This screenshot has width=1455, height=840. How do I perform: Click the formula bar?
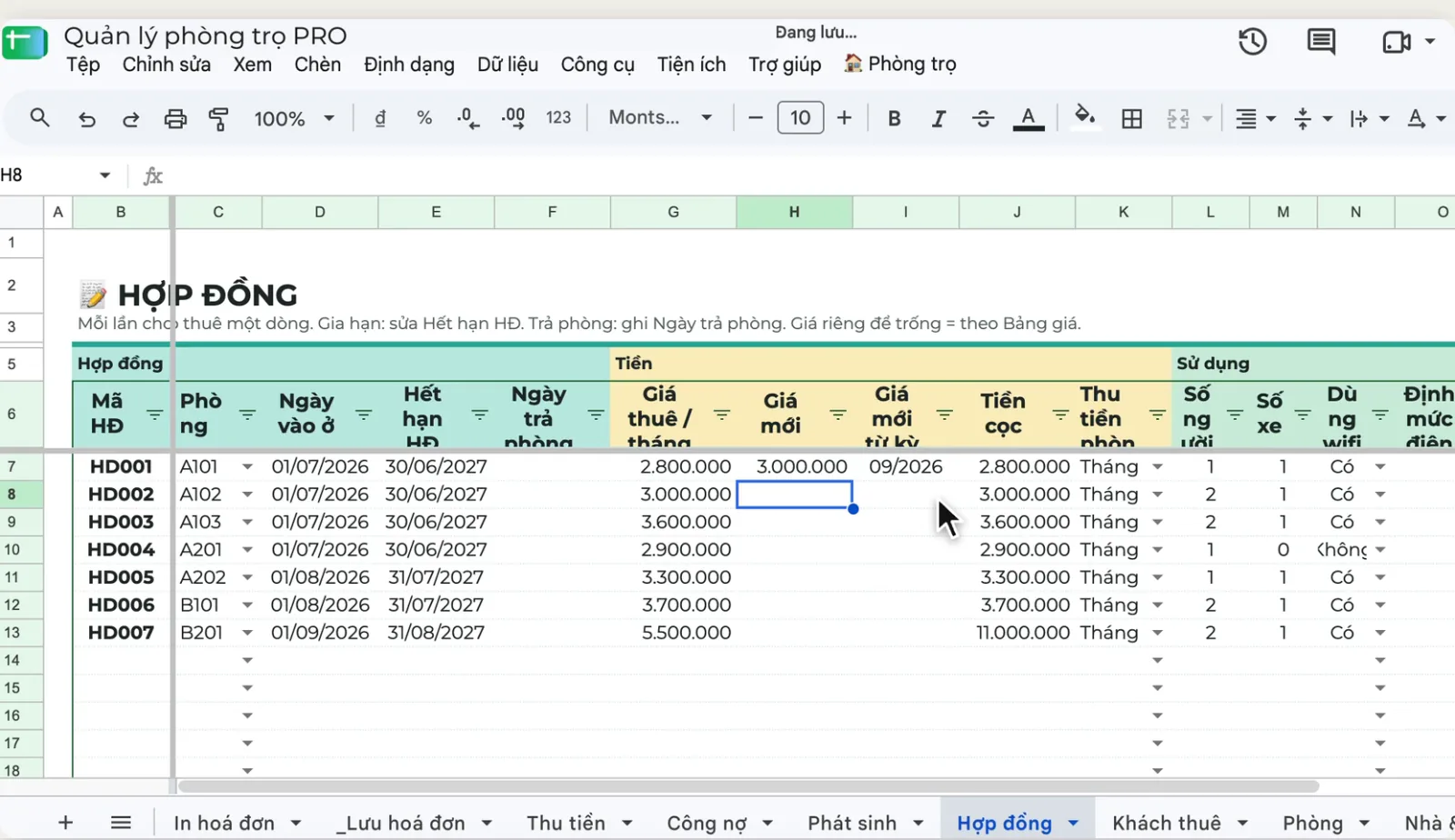[x=809, y=175]
